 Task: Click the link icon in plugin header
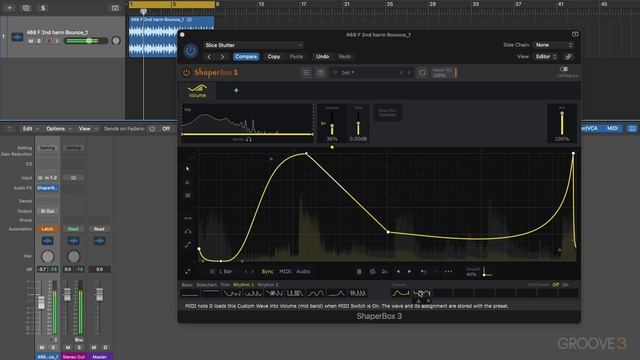(568, 57)
